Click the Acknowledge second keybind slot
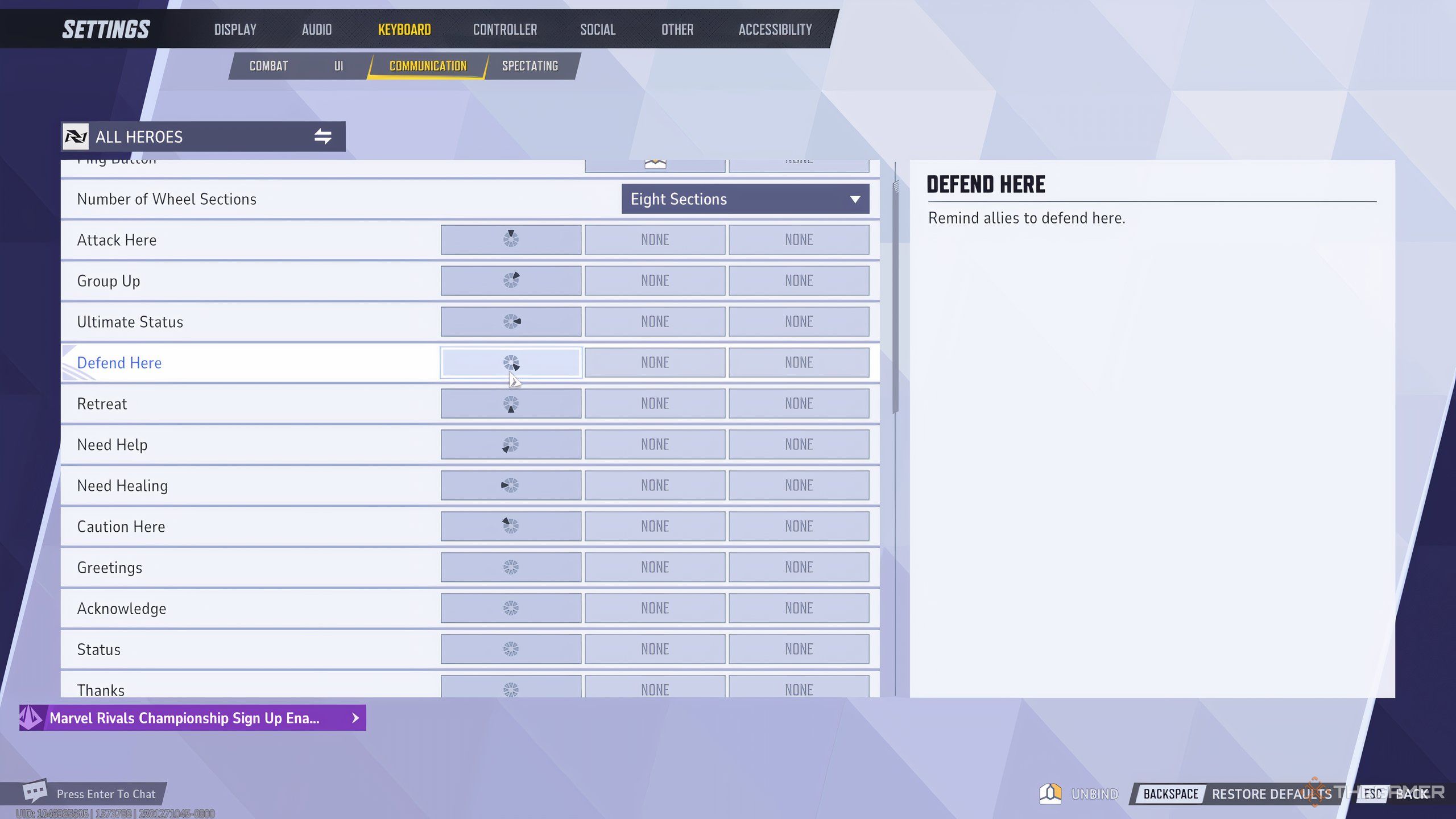Image resolution: width=1456 pixels, height=819 pixels. (x=654, y=608)
